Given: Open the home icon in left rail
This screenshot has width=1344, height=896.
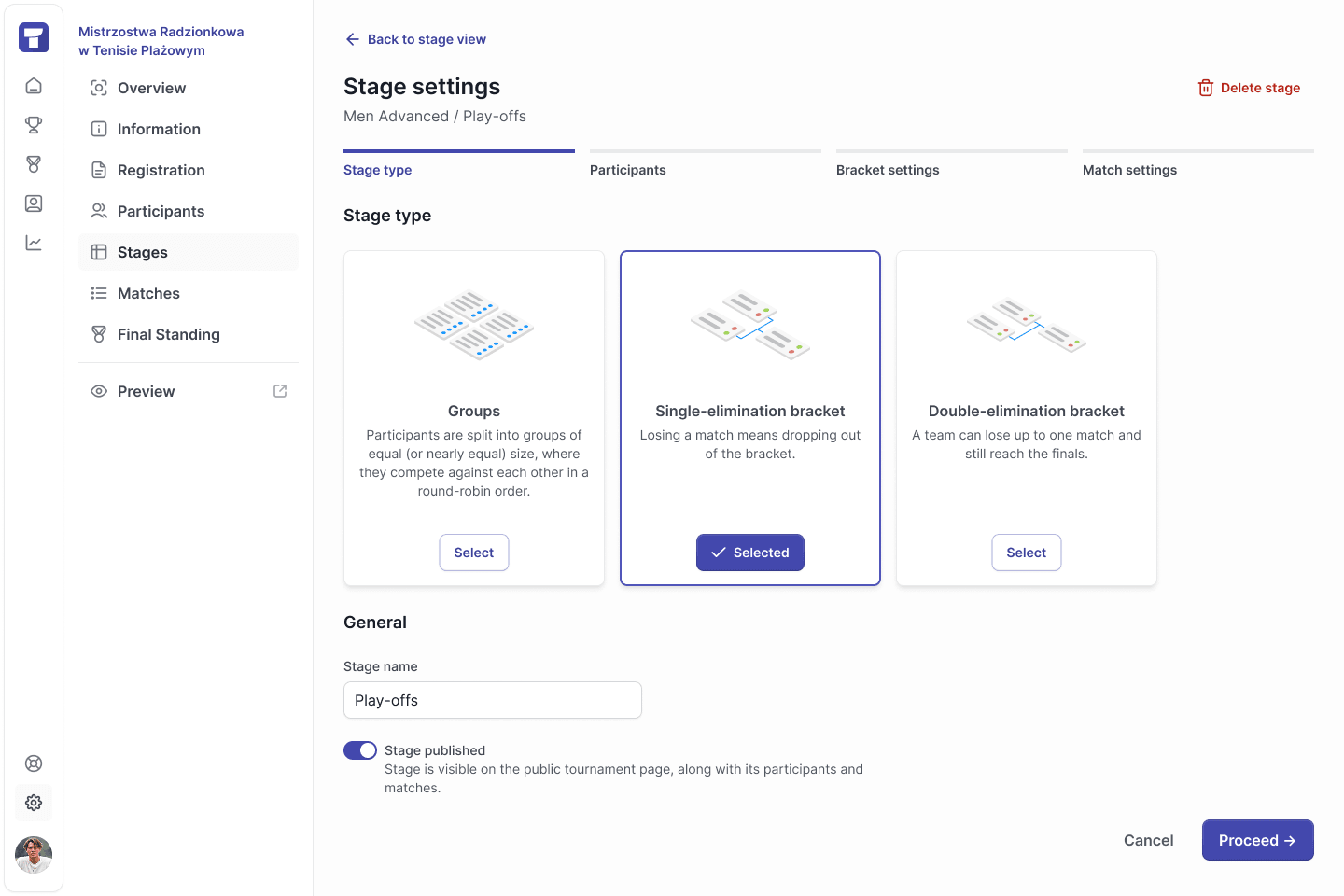Looking at the screenshot, I should coord(34,86).
